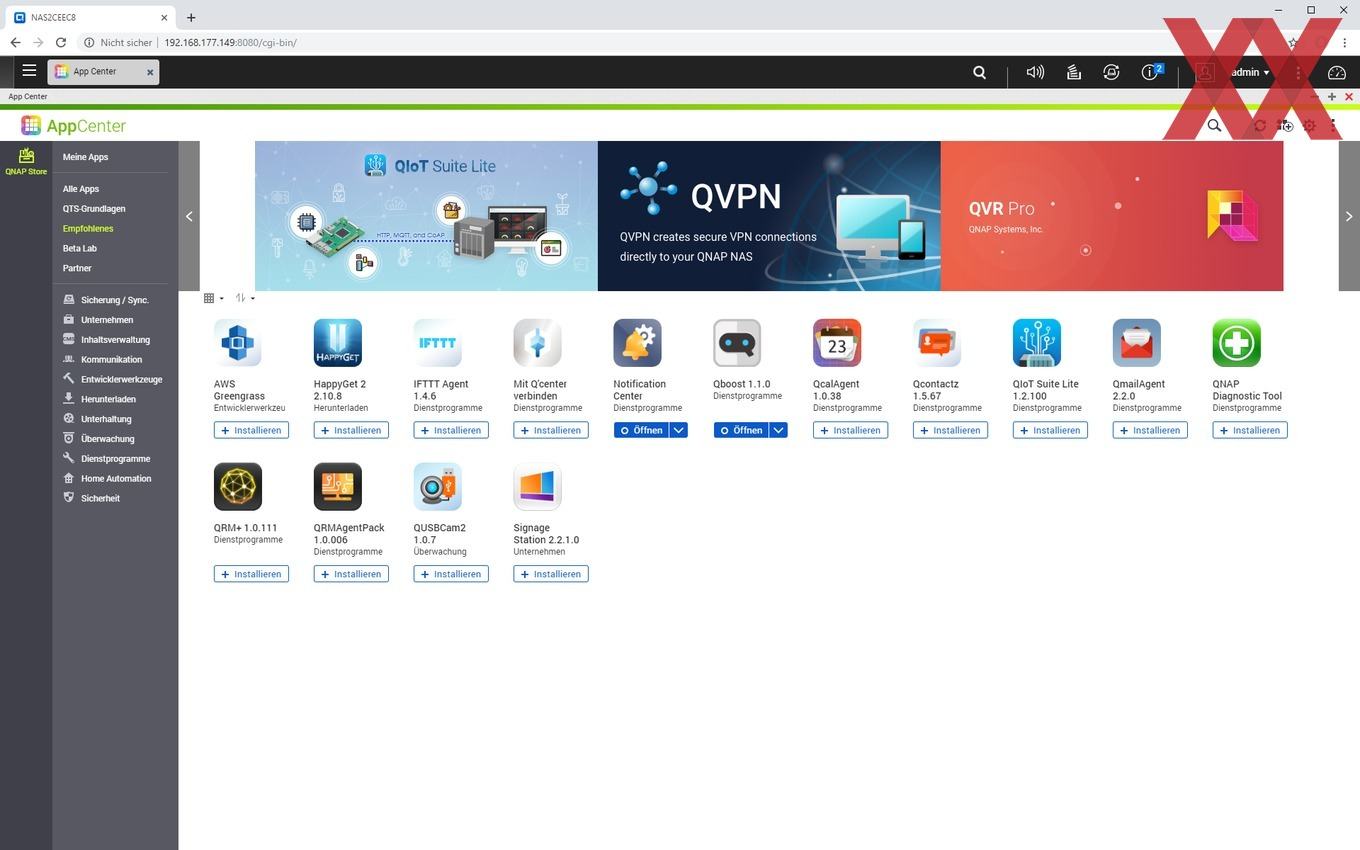Click QVR Pro promotional banner

(x=1112, y=216)
